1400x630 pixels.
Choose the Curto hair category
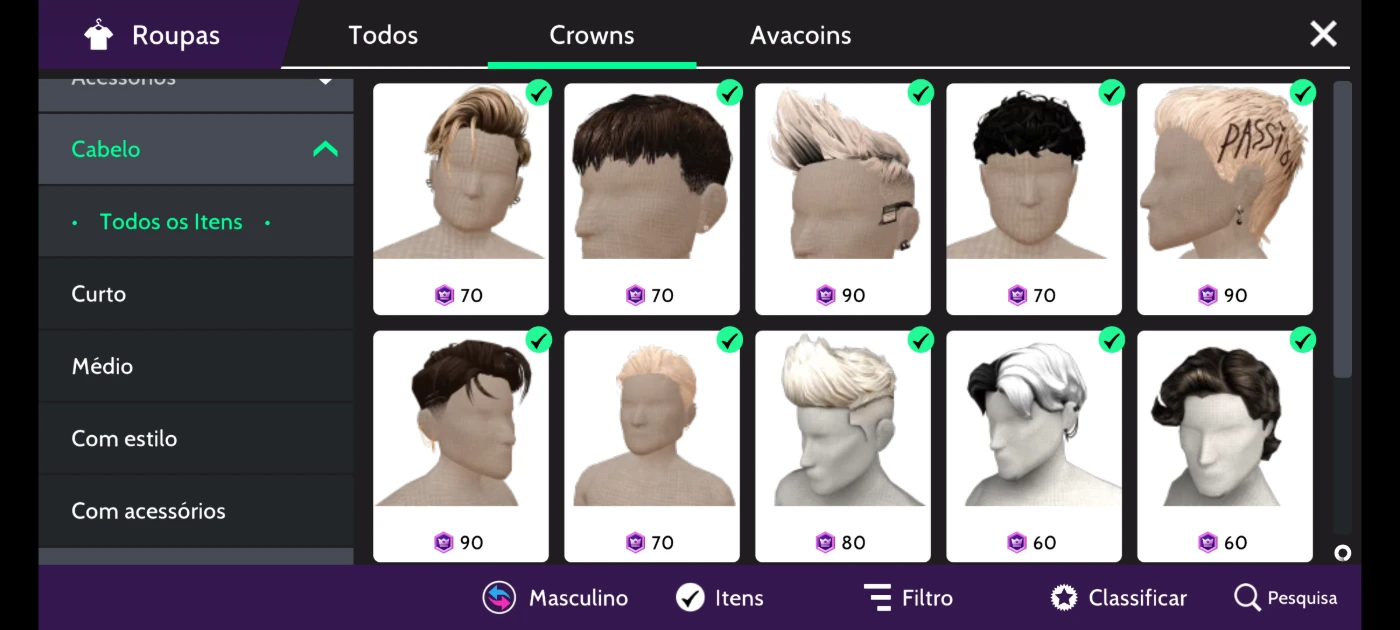tap(196, 294)
